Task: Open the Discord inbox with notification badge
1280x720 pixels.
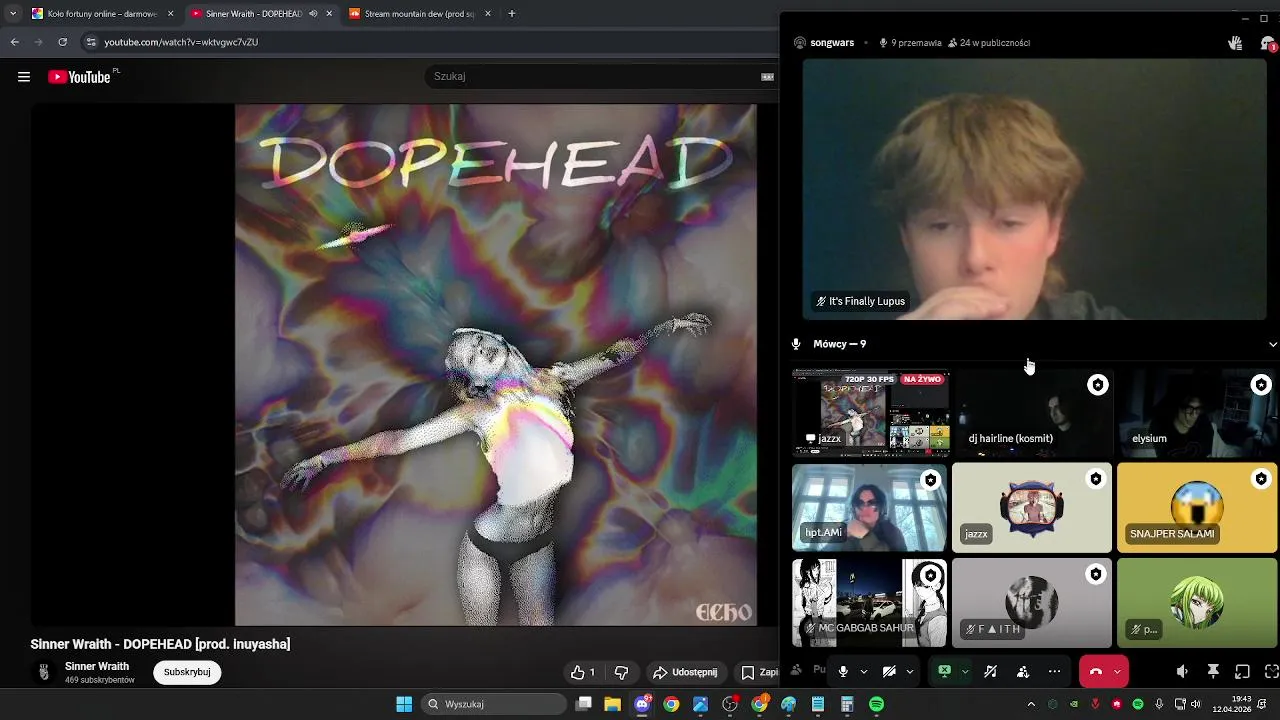Action: (x=1267, y=43)
